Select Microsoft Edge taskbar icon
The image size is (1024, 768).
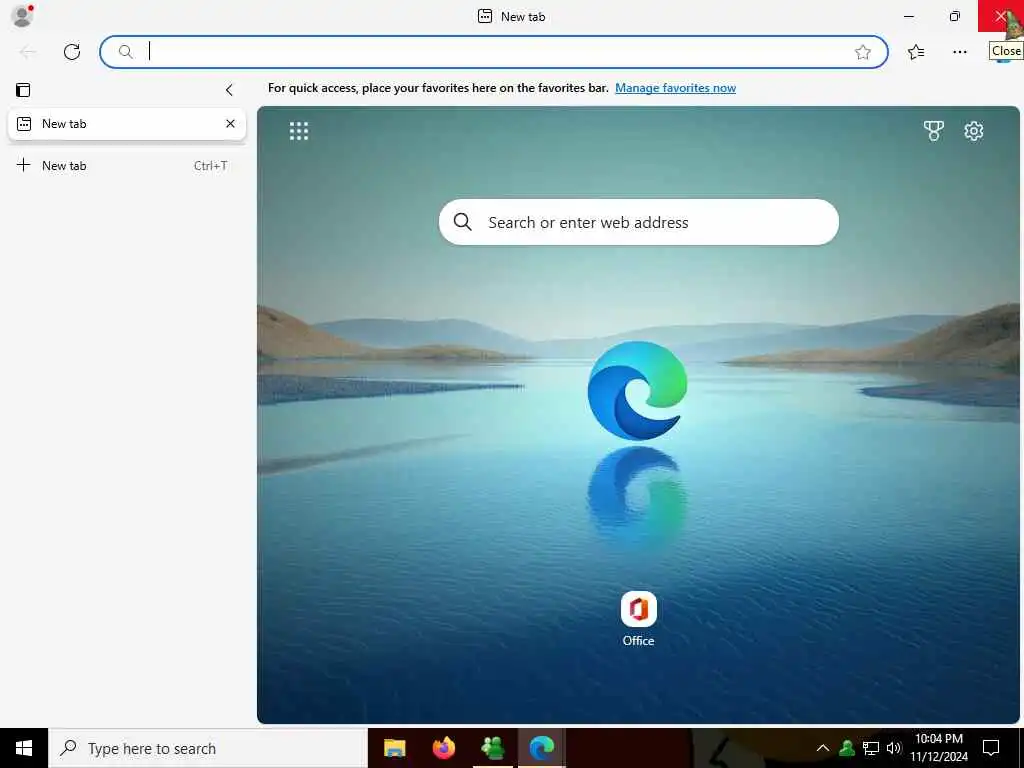542,748
